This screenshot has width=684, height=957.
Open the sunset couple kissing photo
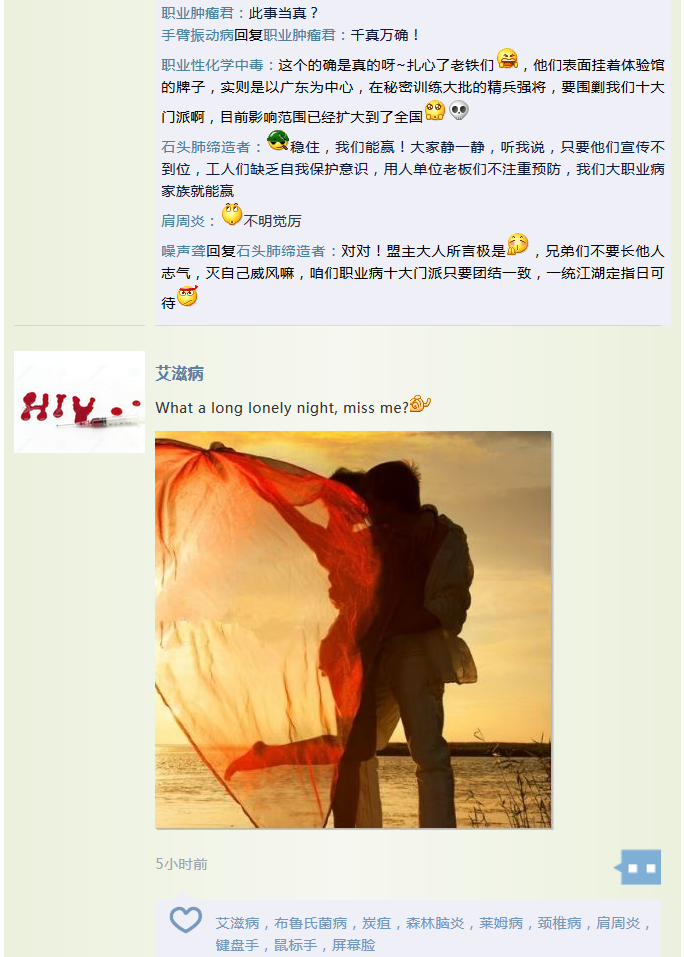tap(353, 629)
